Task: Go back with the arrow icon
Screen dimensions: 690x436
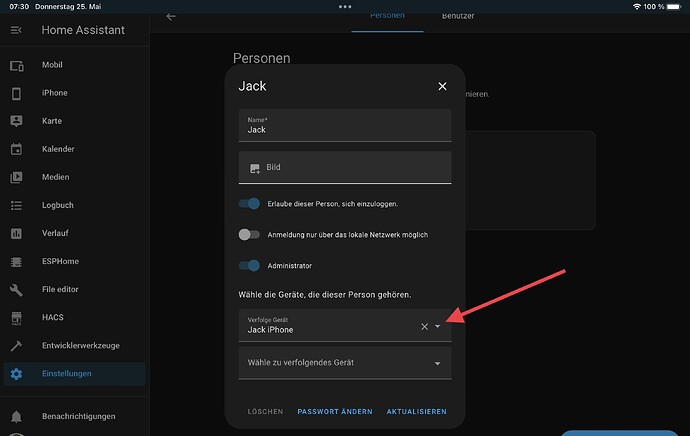Action: pos(171,17)
